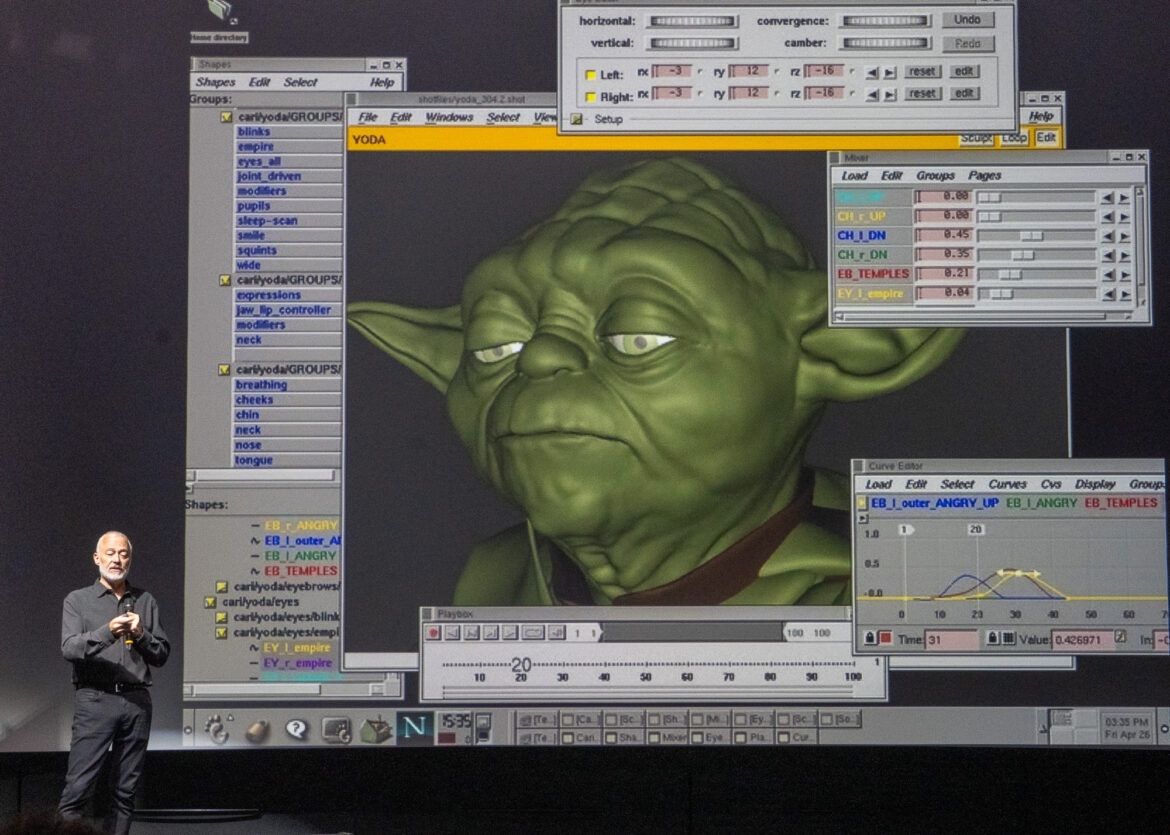Click the clock applet showing 03:35 PM
Screen dimensions: 1170x835
pos(1127,728)
